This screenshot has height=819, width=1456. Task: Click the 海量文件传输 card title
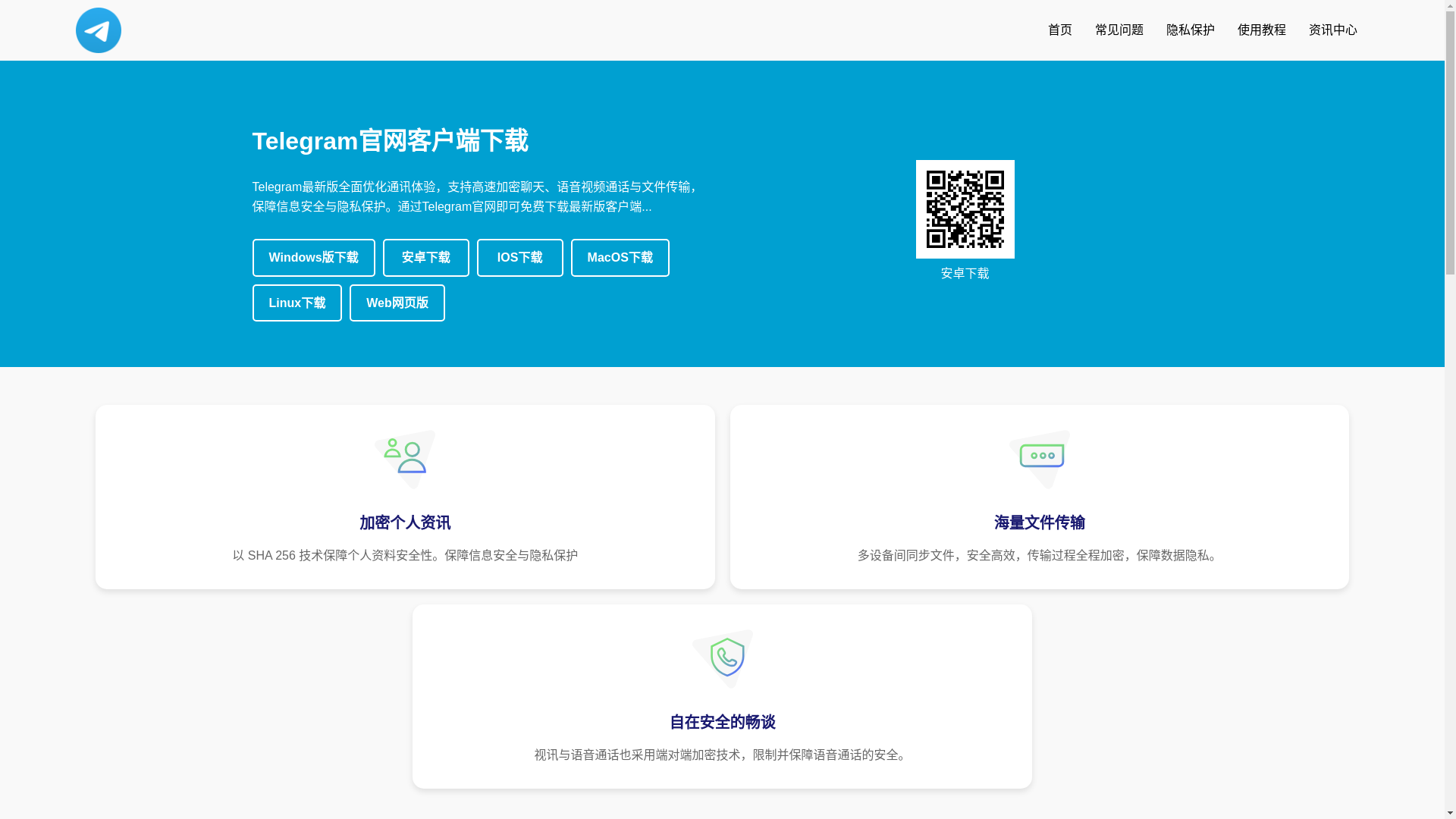(x=1040, y=522)
